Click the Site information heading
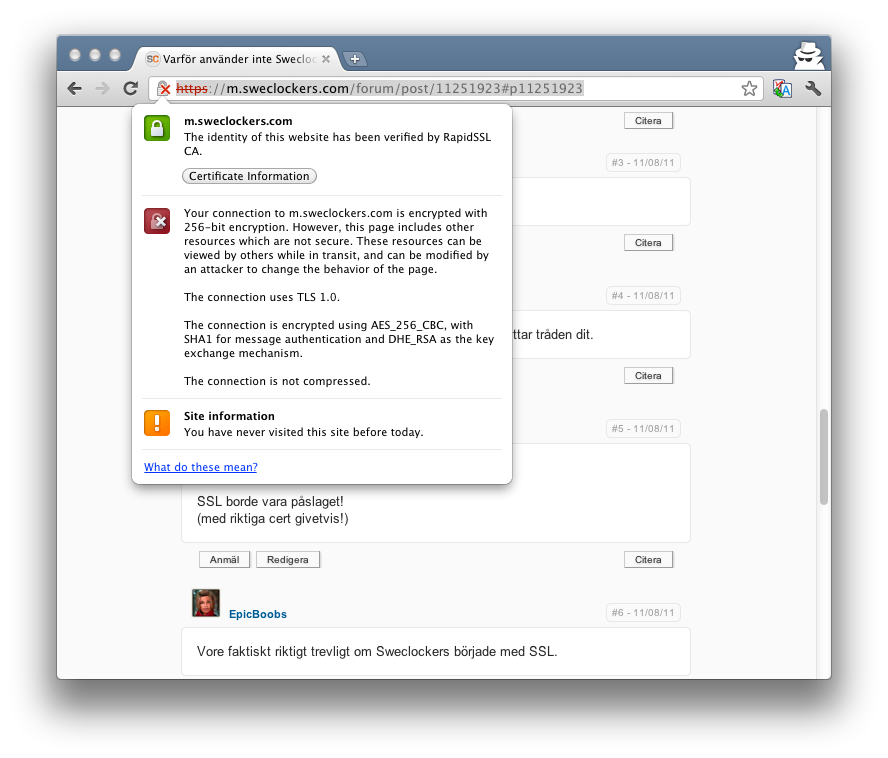The image size is (888, 758). (x=229, y=416)
